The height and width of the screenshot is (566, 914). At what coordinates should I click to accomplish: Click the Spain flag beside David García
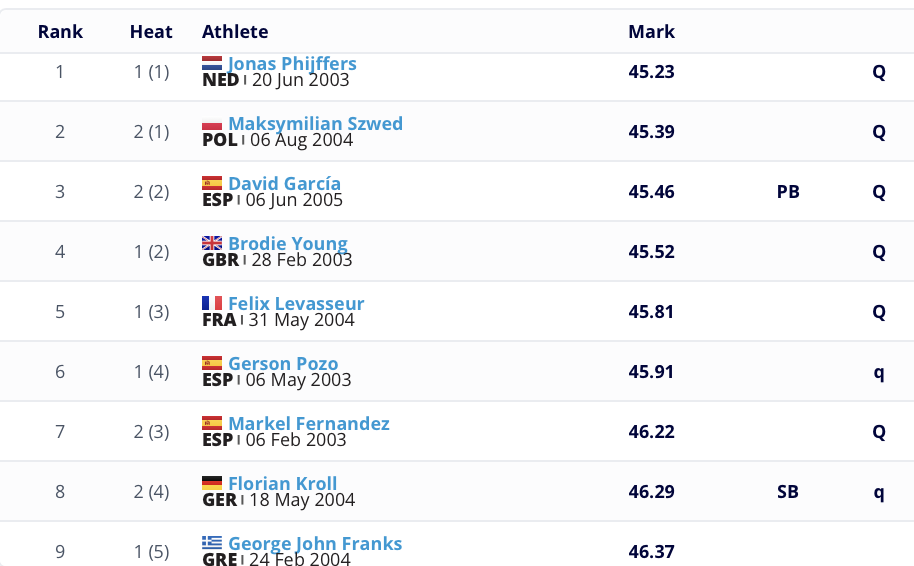[x=212, y=184]
